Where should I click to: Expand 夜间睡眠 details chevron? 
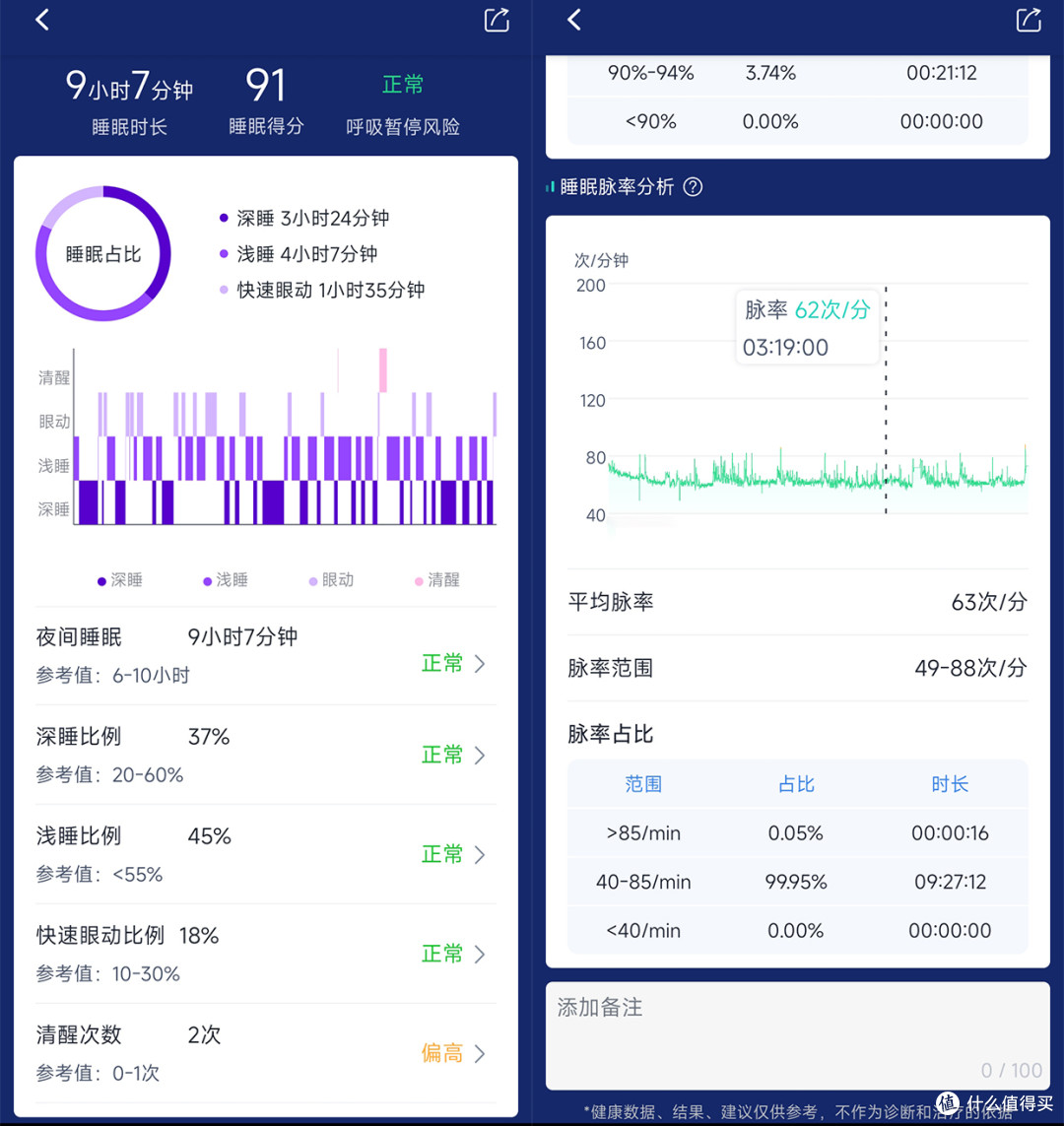coord(480,664)
